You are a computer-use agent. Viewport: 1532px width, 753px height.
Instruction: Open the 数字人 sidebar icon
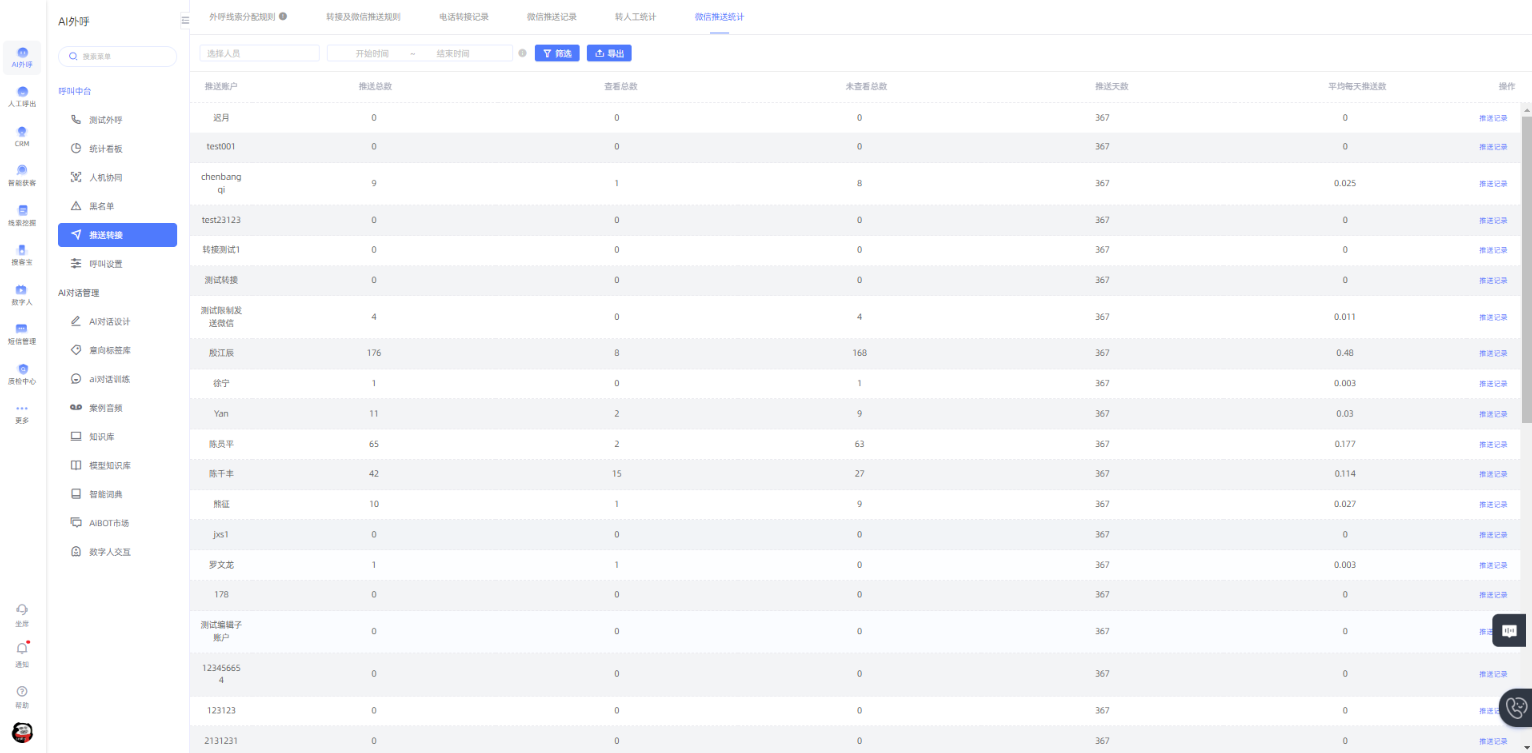(22, 290)
